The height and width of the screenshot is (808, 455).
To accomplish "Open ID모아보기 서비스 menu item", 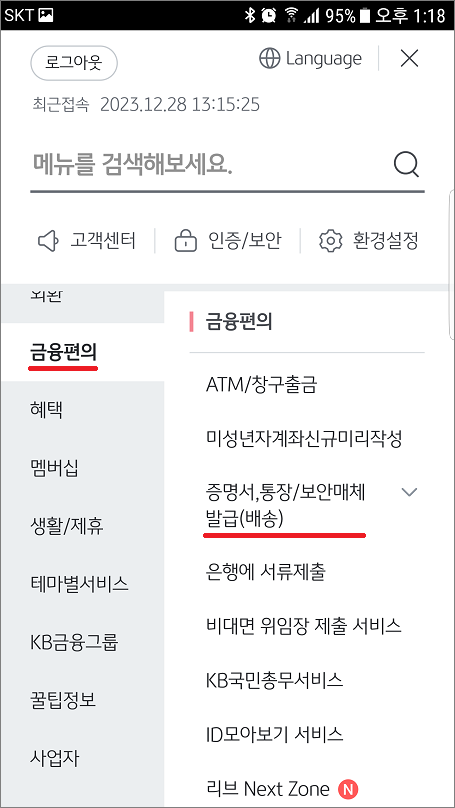I will coord(274,734).
